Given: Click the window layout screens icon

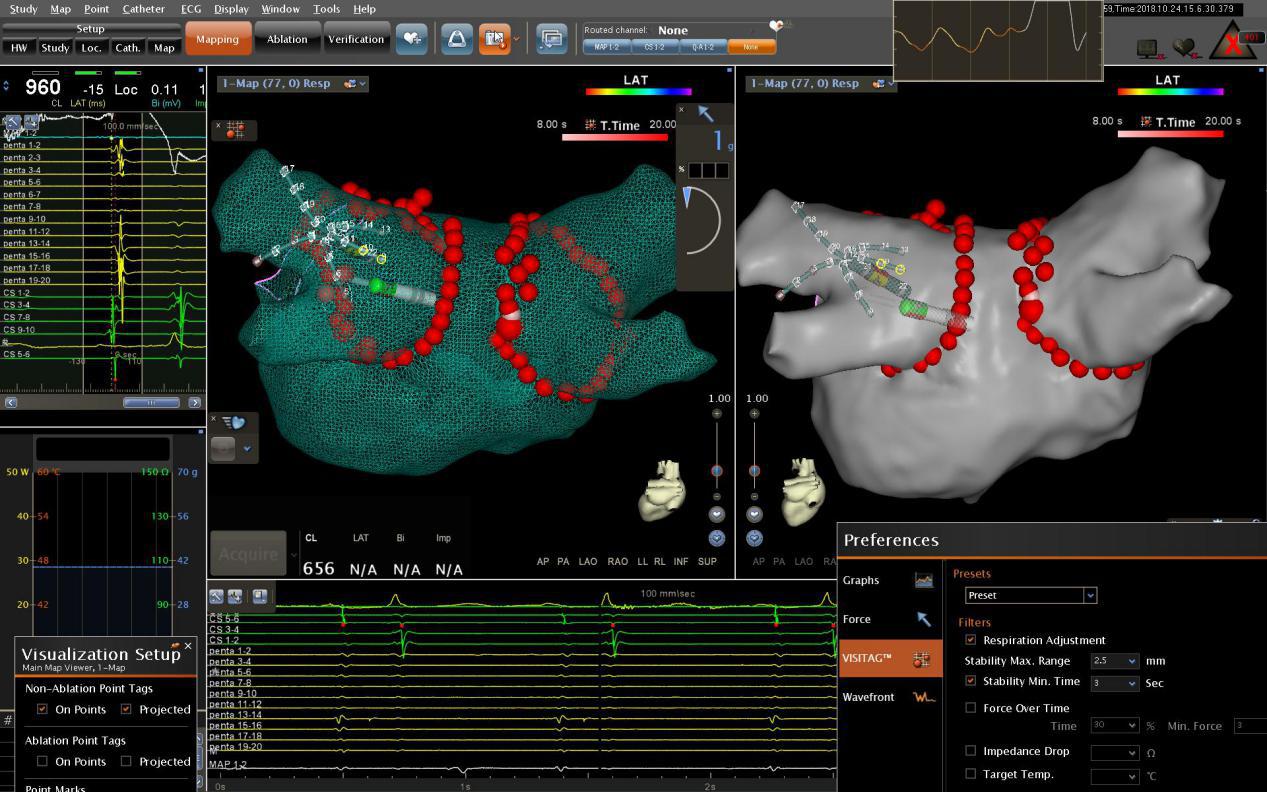Looking at the screenshot, I should 551,39.
